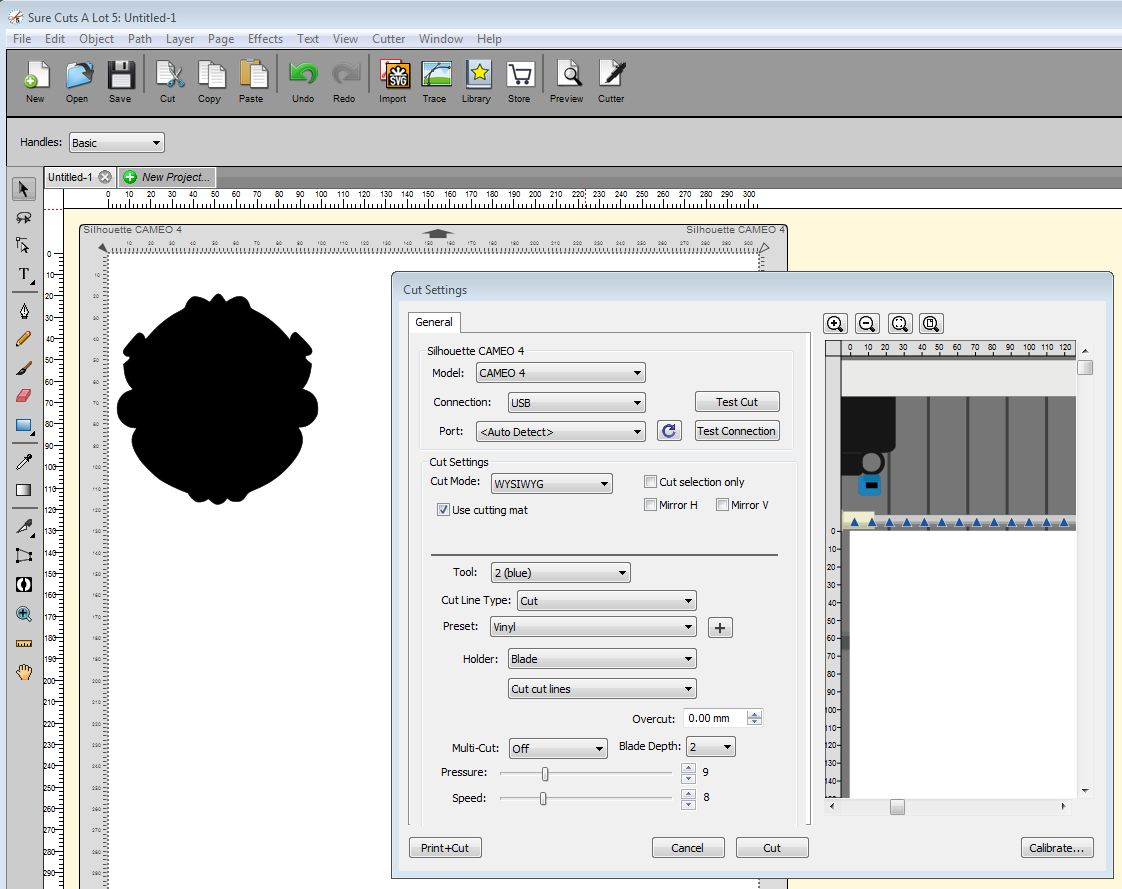Image resolution: width=1122 pixels, height=889 pixels.
Task: Select the Eyedropper tool
Action: click(24, 462)
